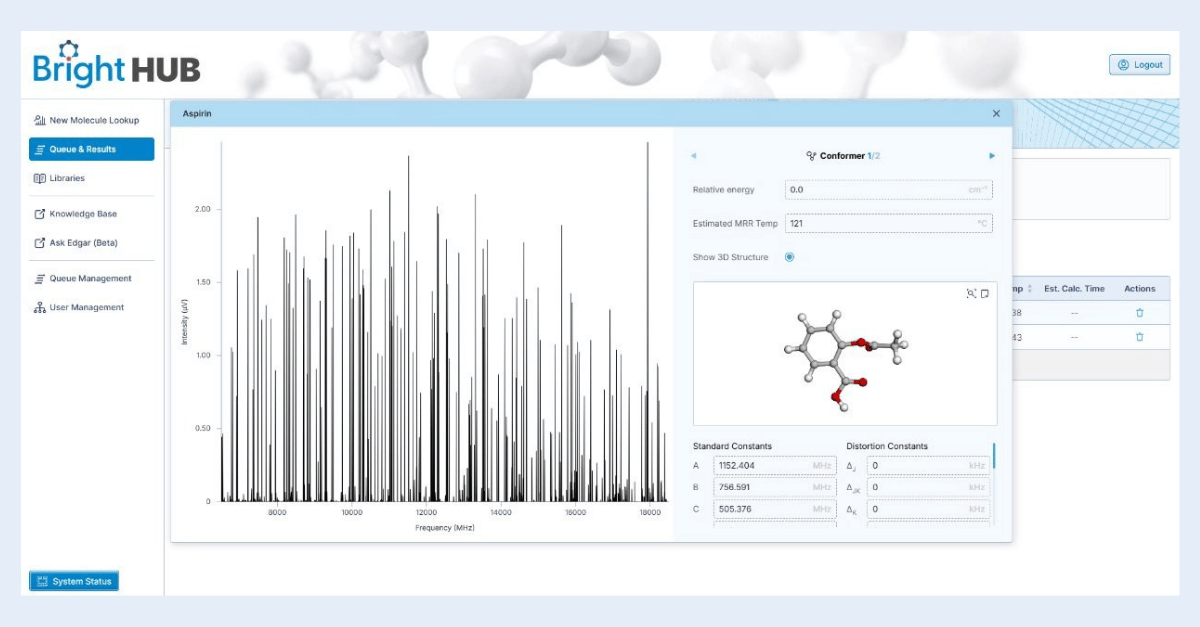This screenshot has width=1200, height=627.
Task: Click the Intensity axis label
Action: pyautogui.click(x=185, y=323)
